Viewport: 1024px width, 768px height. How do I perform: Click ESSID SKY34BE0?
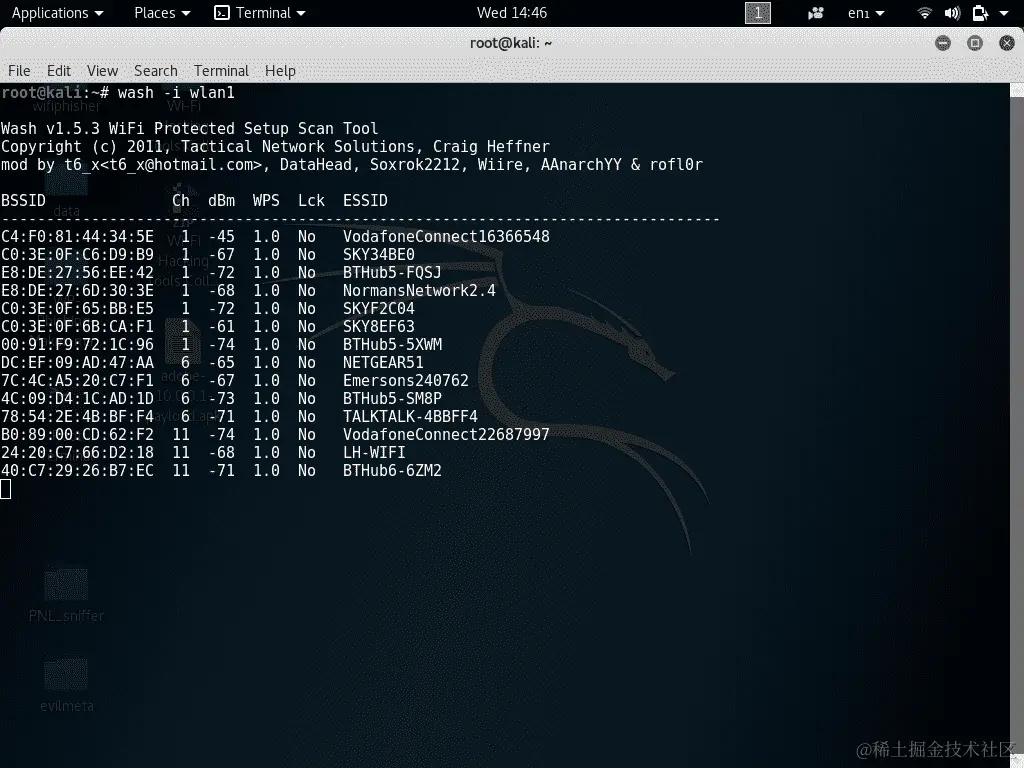[379, 255]
